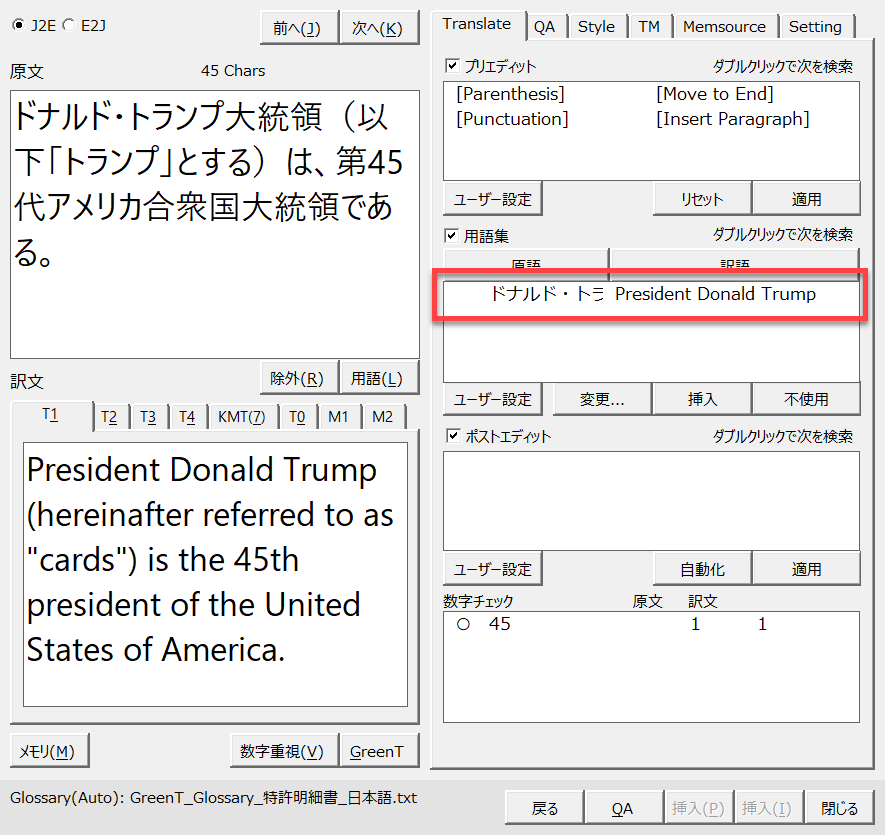The width and height of the screenshot is (885, 835).
Task: Click the [Move to End] pre-edit item
Action: 714,94
